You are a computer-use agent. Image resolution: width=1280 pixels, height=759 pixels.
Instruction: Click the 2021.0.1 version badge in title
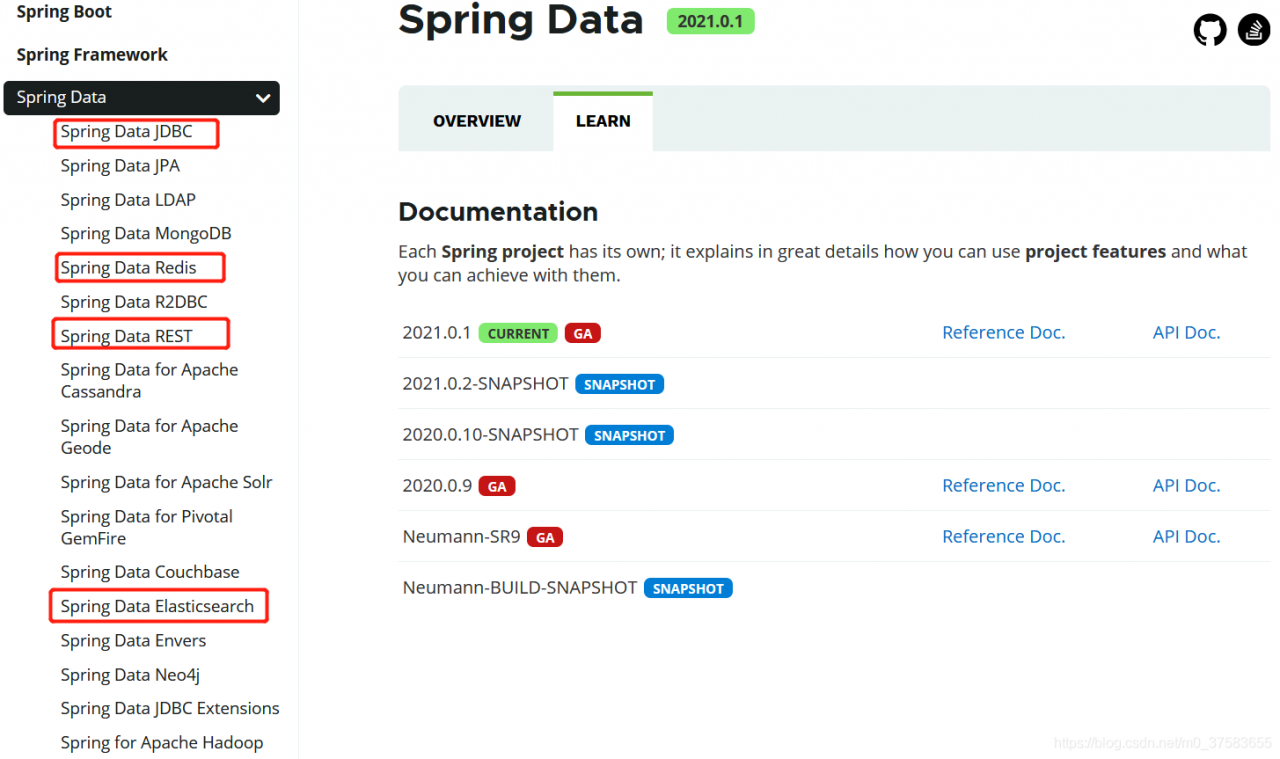(x=710, y=21)
